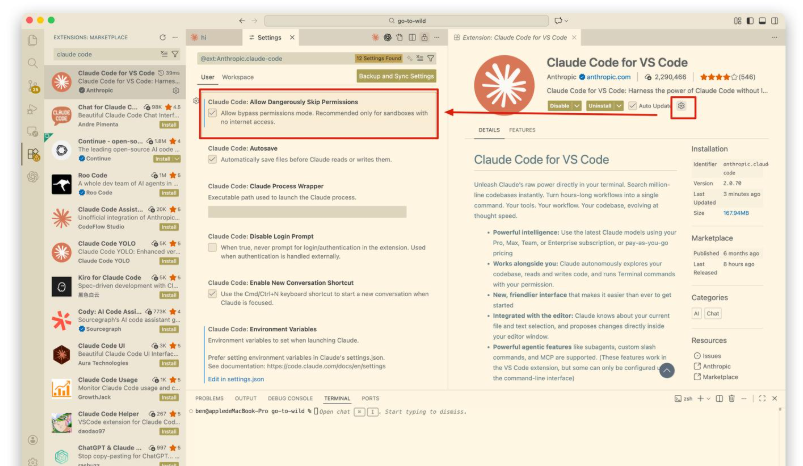Install Chat for Claude Code extension

(169, 124)
